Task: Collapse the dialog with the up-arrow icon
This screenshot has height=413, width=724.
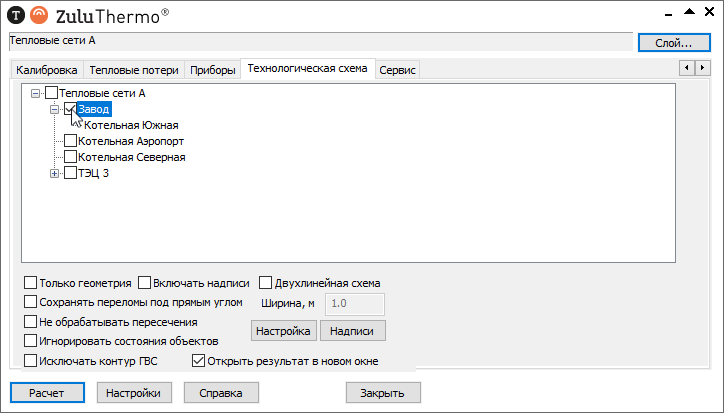Action: 689,12
